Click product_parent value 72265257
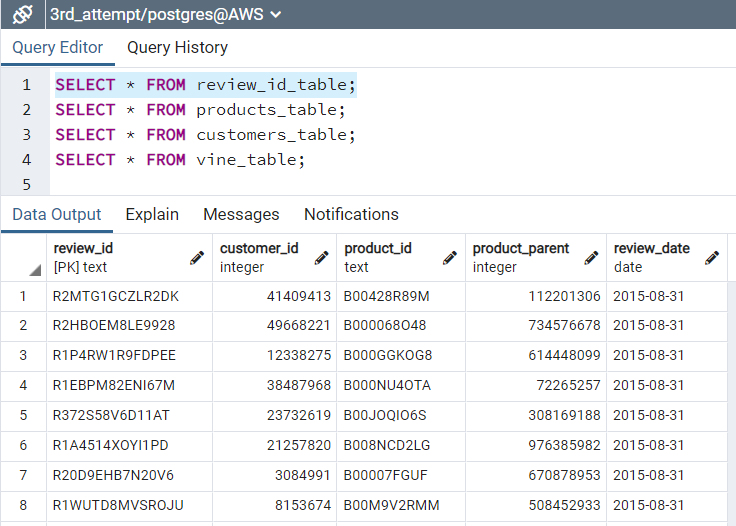Screen dimensions: 736x526 click(536, 385)
